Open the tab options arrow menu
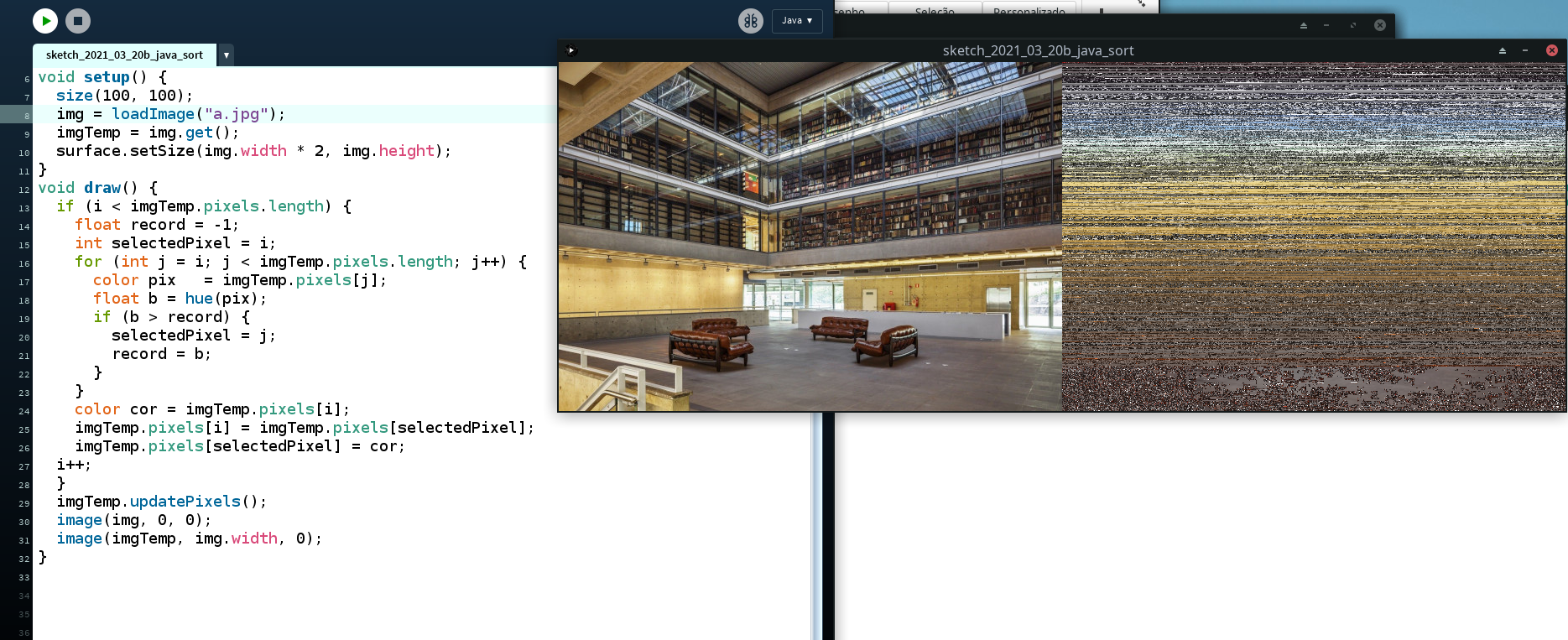The image size is (1568, 640). [x=226, y=55]
